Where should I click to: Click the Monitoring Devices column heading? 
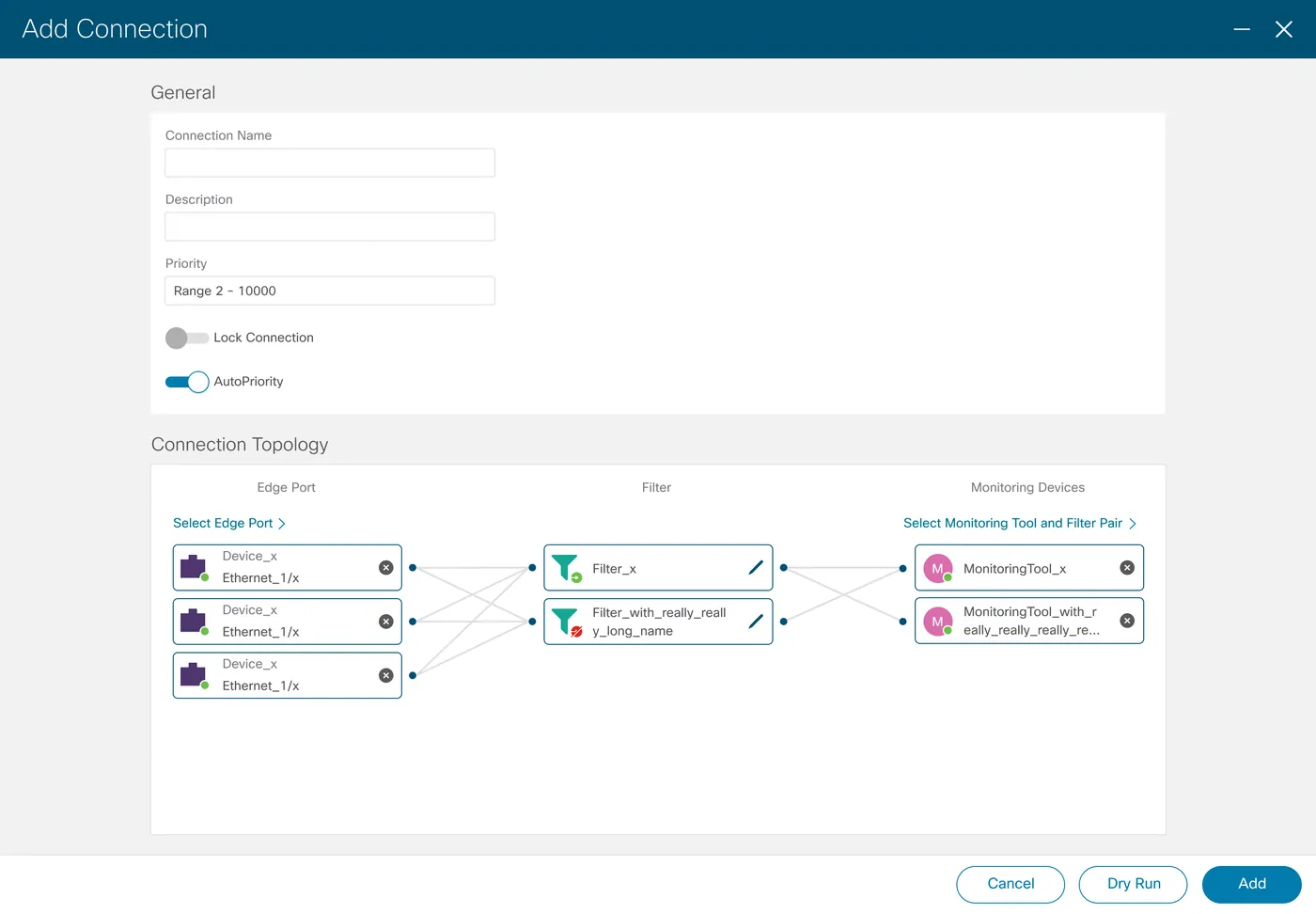tap(1027, 487)
